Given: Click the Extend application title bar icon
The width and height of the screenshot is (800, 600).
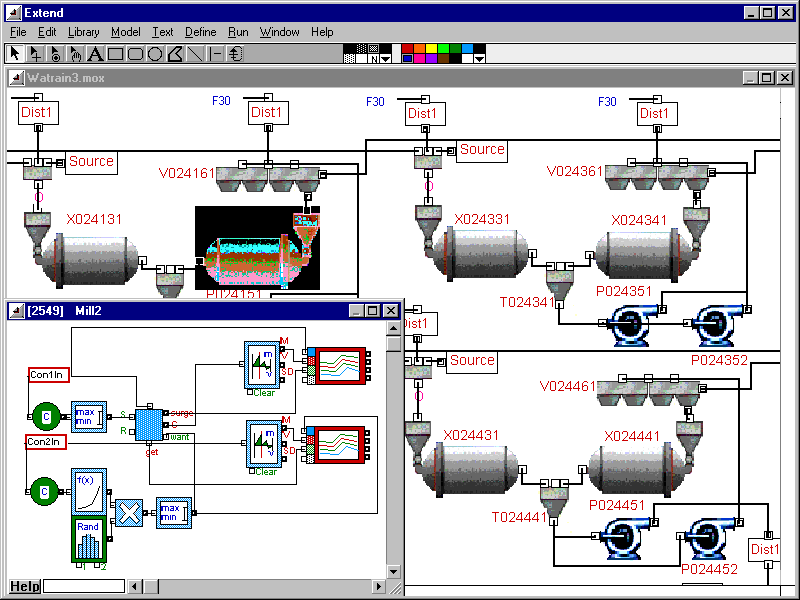Looking at the screenshot, I should [x=14, y=13].
